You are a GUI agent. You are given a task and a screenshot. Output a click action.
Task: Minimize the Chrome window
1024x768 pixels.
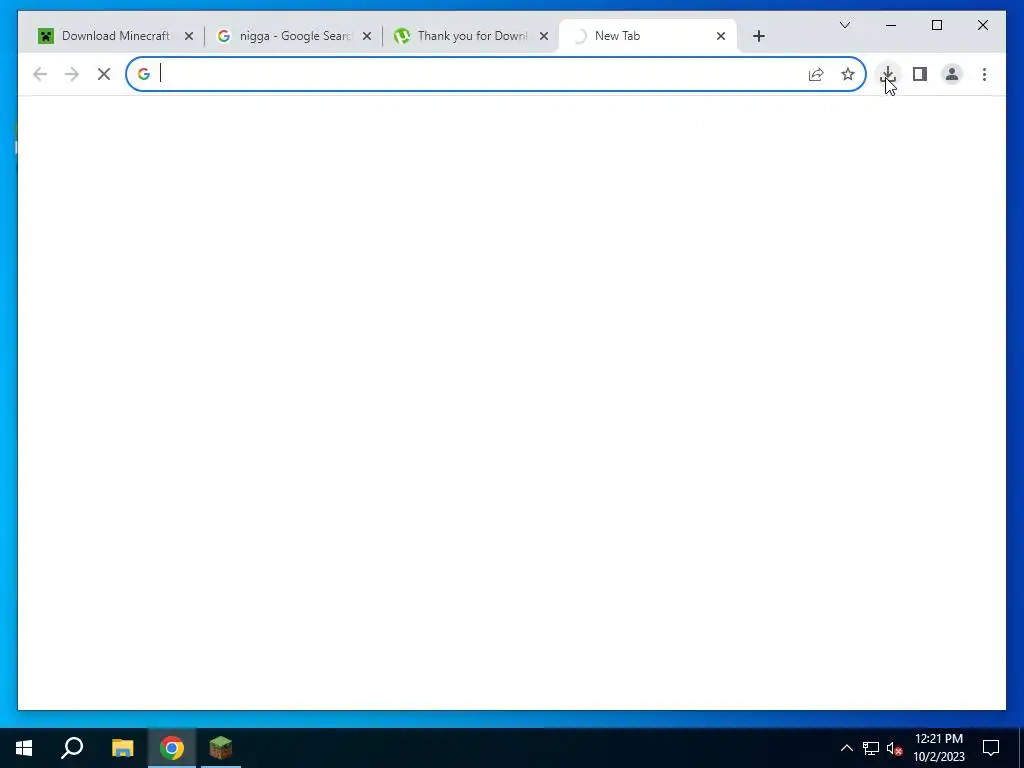tap(891, 25)
